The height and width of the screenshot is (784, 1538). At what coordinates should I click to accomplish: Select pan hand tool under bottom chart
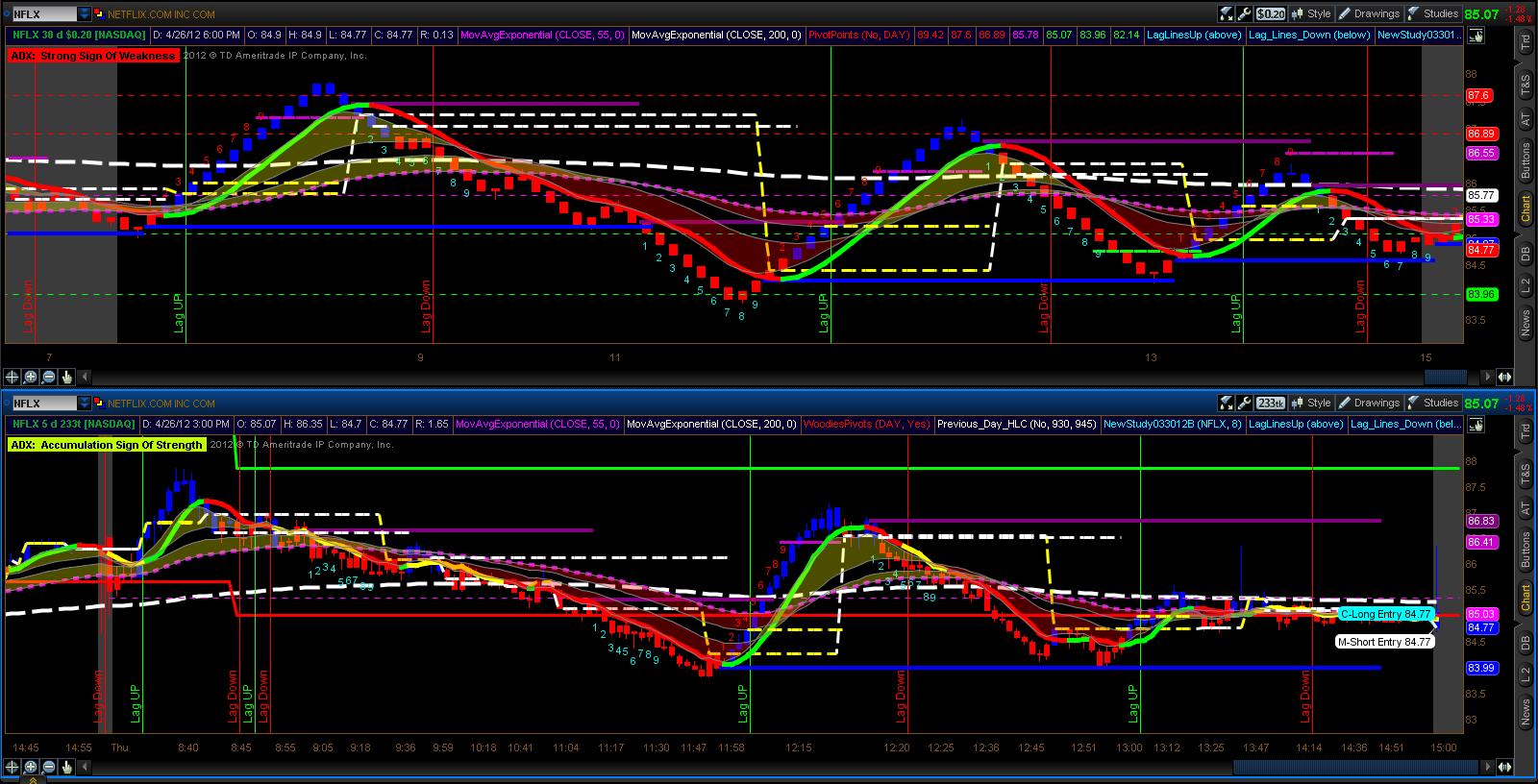click(67, 767)
